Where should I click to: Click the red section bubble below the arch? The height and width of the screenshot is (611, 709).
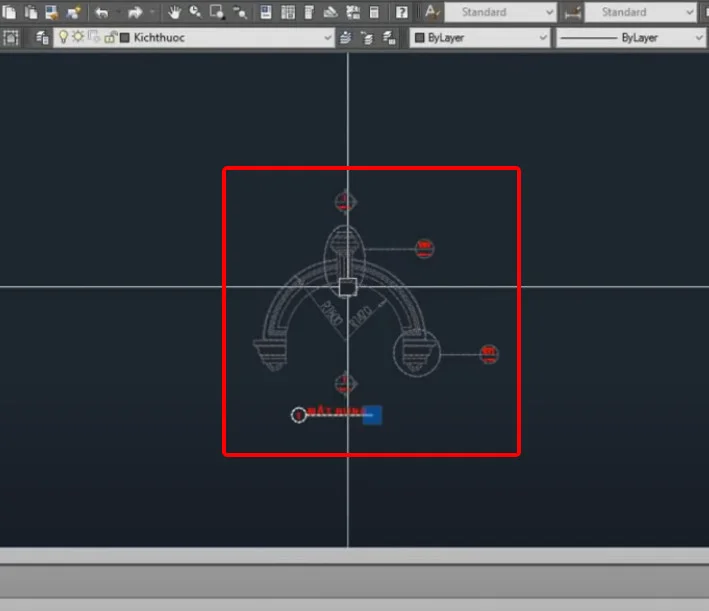[345, 384]
